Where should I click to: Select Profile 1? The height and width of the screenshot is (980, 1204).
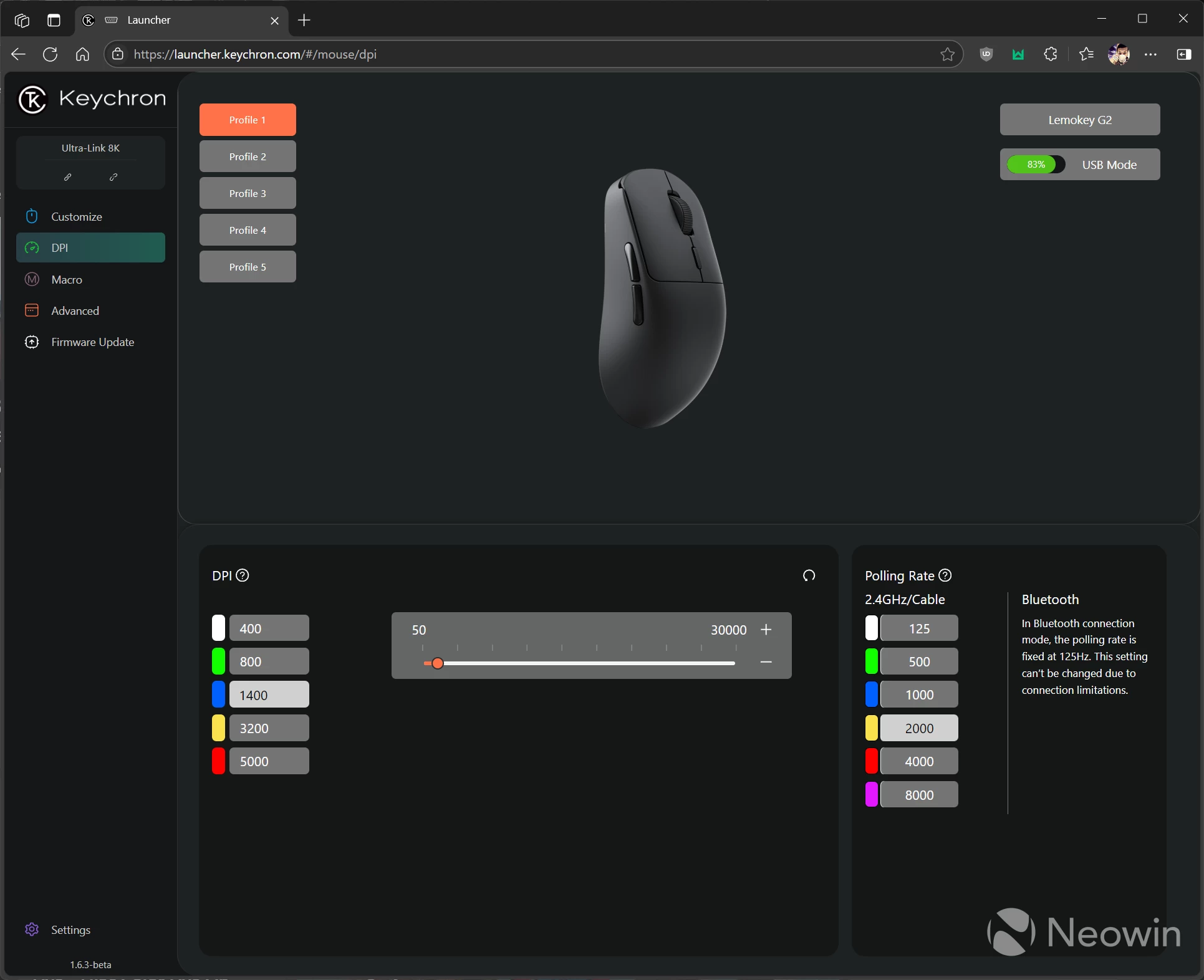[248, 120]
